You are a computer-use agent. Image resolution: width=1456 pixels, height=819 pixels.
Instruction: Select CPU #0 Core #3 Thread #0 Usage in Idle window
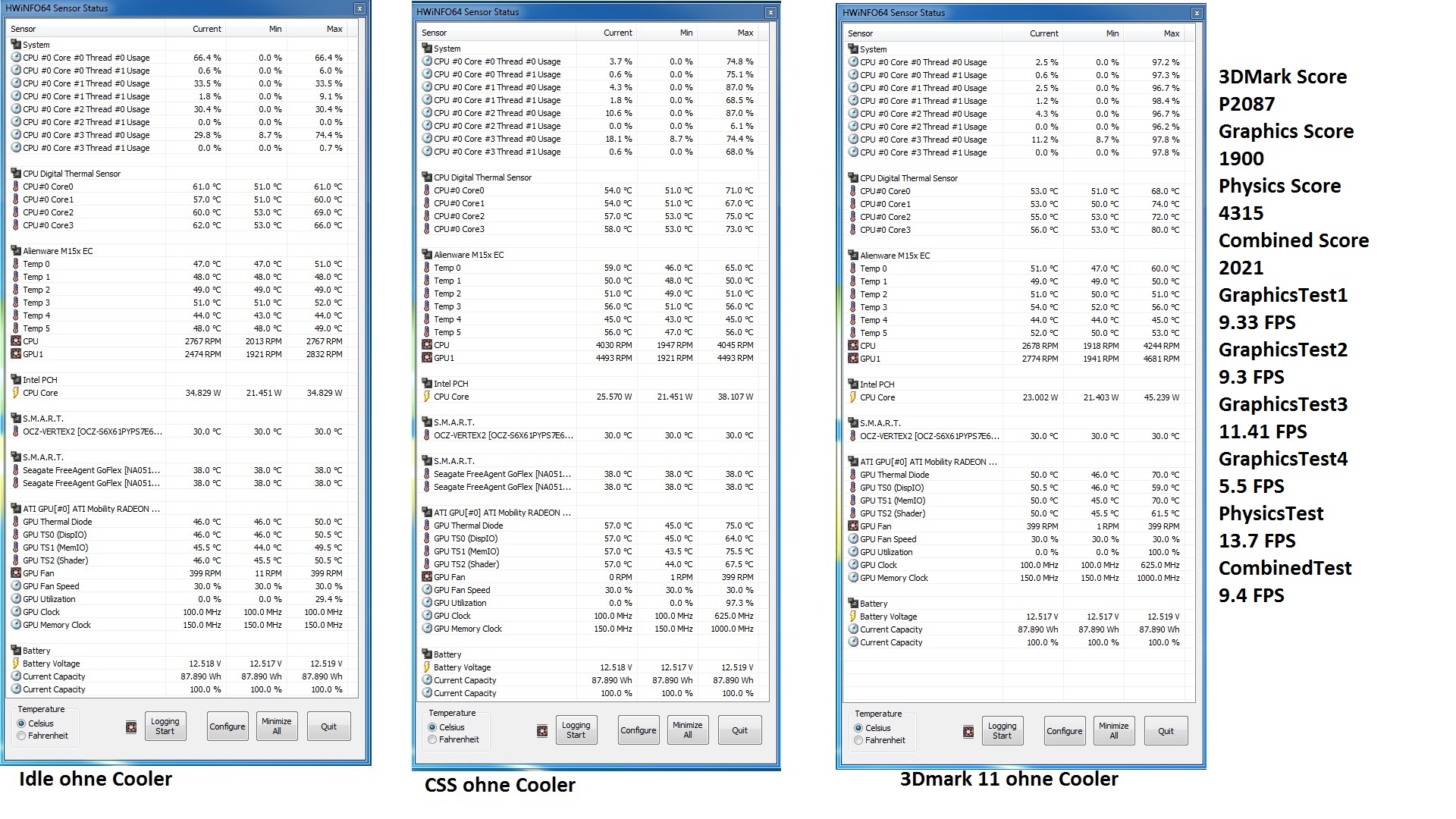coord(177,135)
